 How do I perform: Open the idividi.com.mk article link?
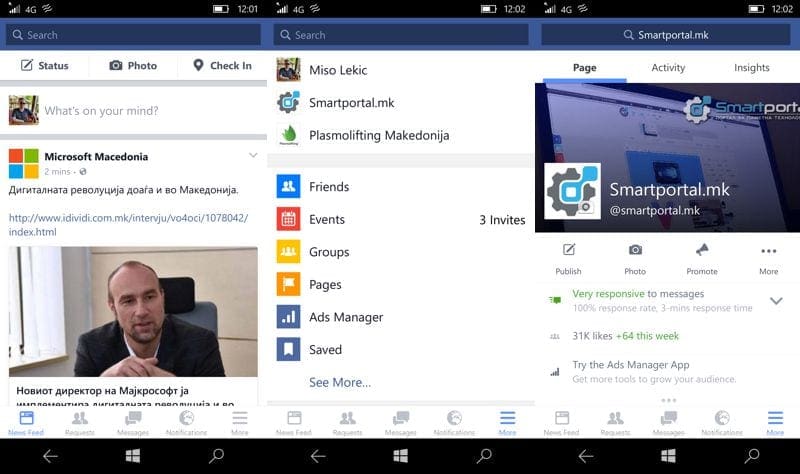tap(128, 224)
